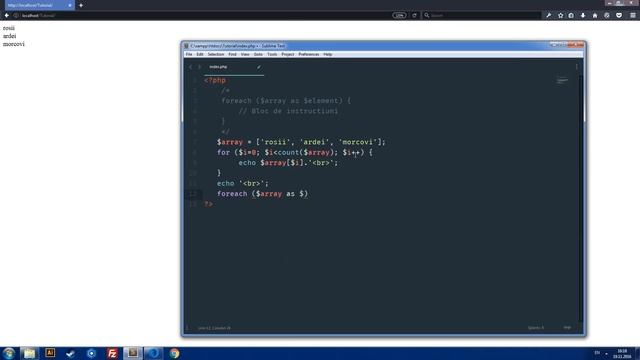Click the "rosii" output text in the browser
The width and height of the screenshot is (640, 360).
point(9,28)
